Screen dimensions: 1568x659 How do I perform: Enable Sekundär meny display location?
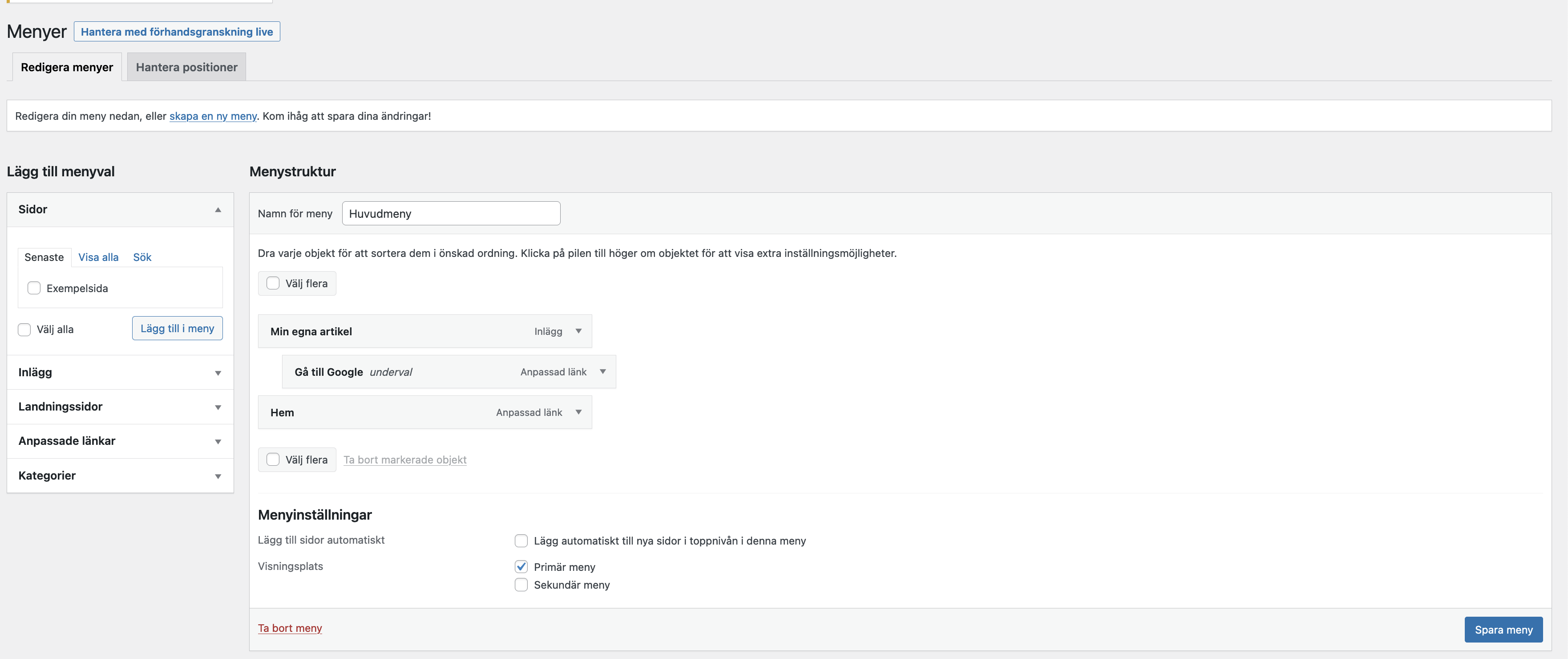(521, 585)
